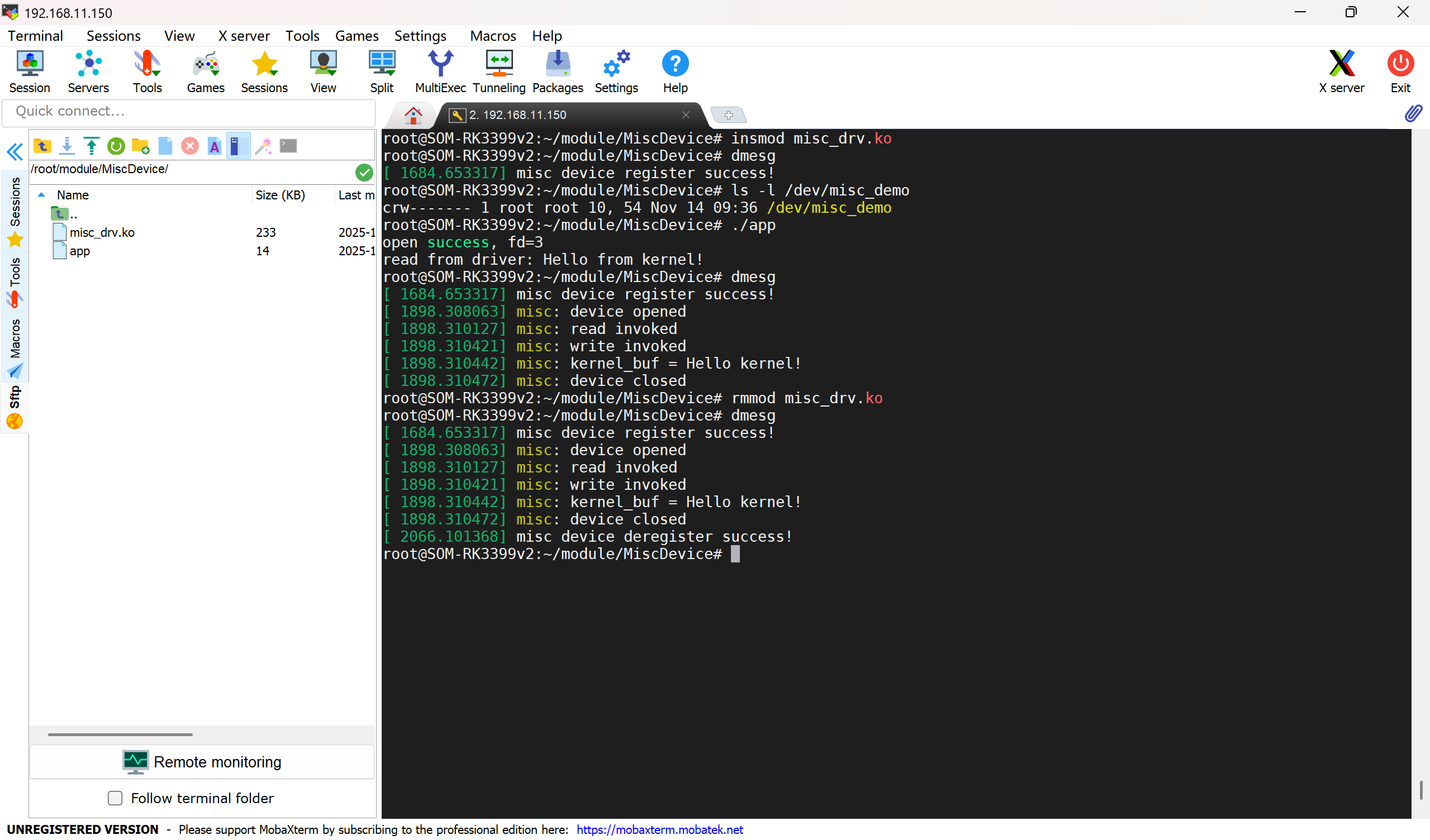Viewport: 1430px width, 840px height.
Task: Click the file list horizontal scrollbar
Action: (x=120, y=734)
